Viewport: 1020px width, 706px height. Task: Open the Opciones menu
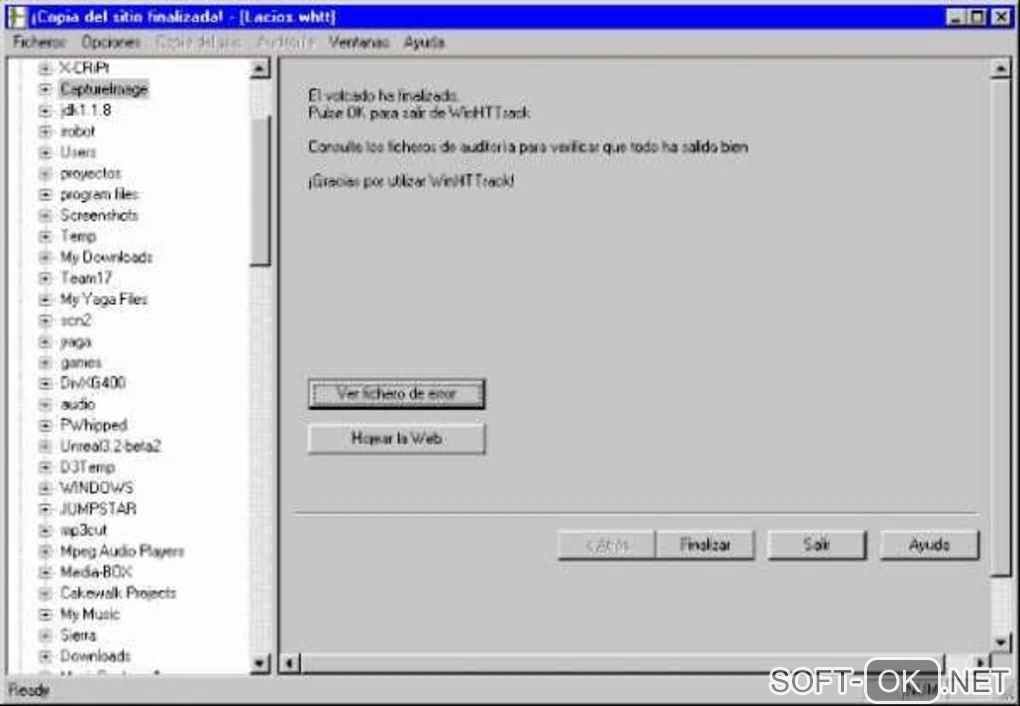coord(111,42)
